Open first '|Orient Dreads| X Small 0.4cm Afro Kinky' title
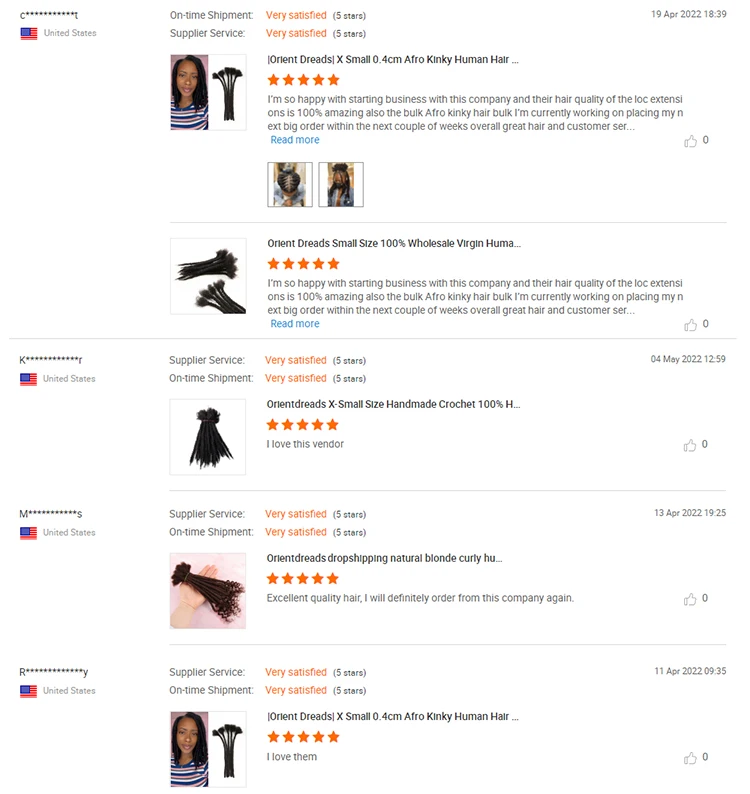The width and height of the screenshot is (750, 794). click(393, 59)
